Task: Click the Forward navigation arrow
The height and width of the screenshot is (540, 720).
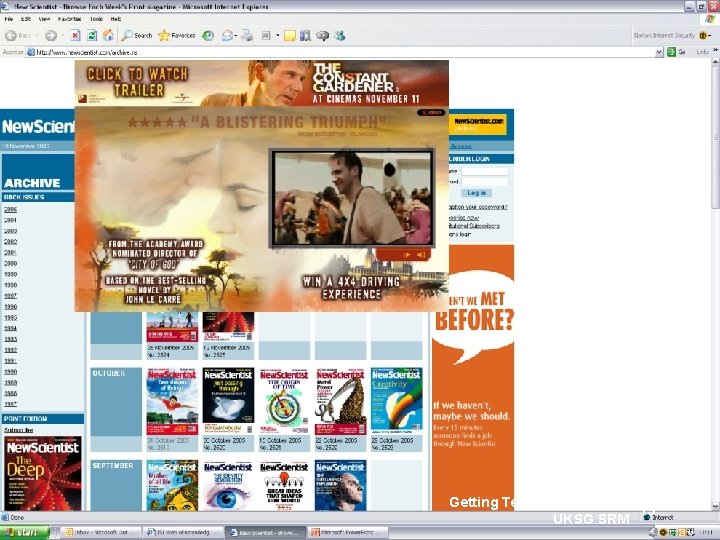Action: pos(51,35)
